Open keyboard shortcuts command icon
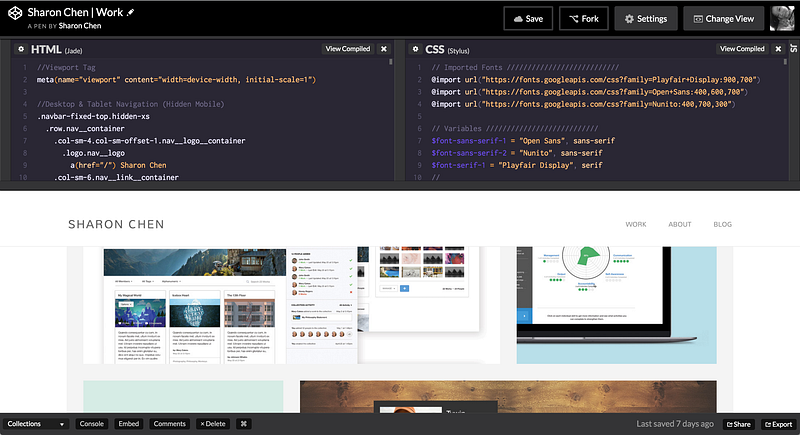800x435 pixels. tap(244, 424)
